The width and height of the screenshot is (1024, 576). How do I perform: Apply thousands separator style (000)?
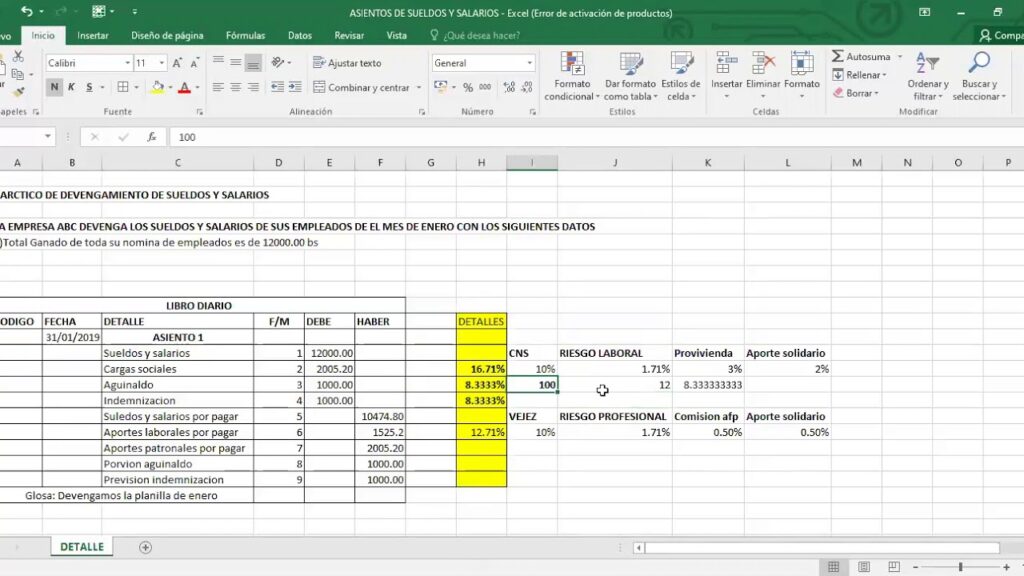point(485,87)
